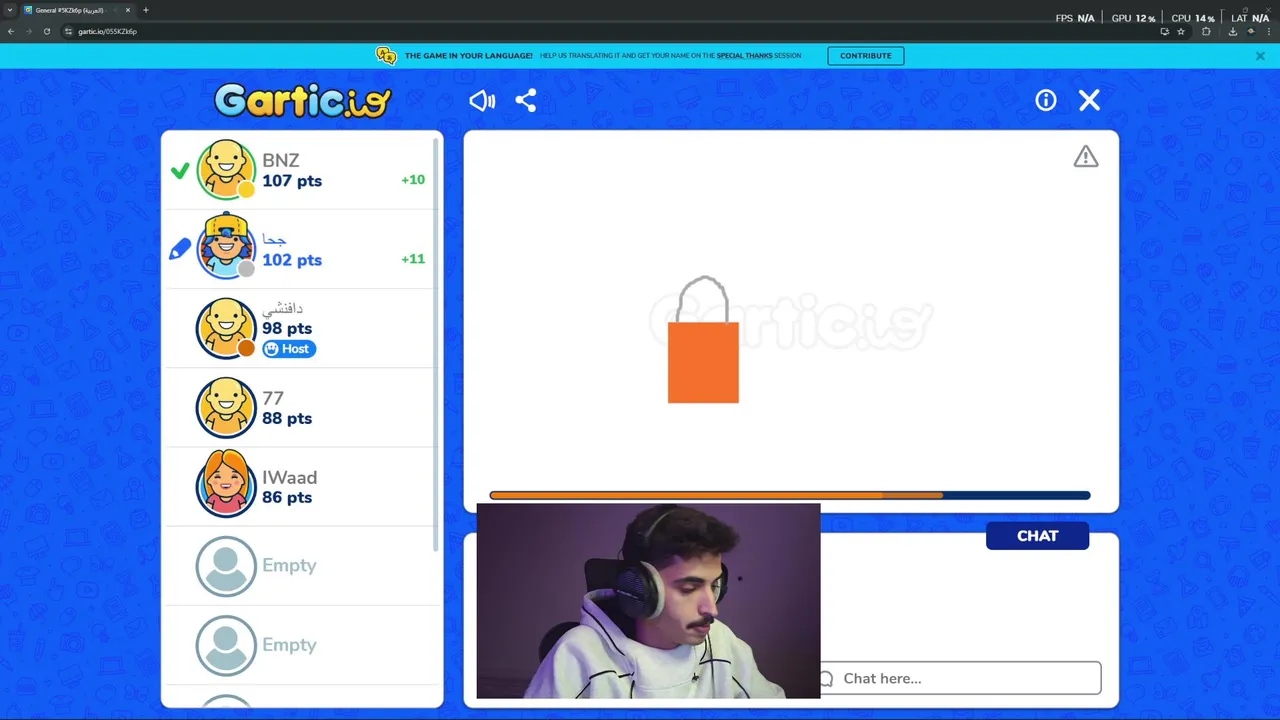Click IWaad player avatar
1280x720 pixels.
(x=226, y=484)
